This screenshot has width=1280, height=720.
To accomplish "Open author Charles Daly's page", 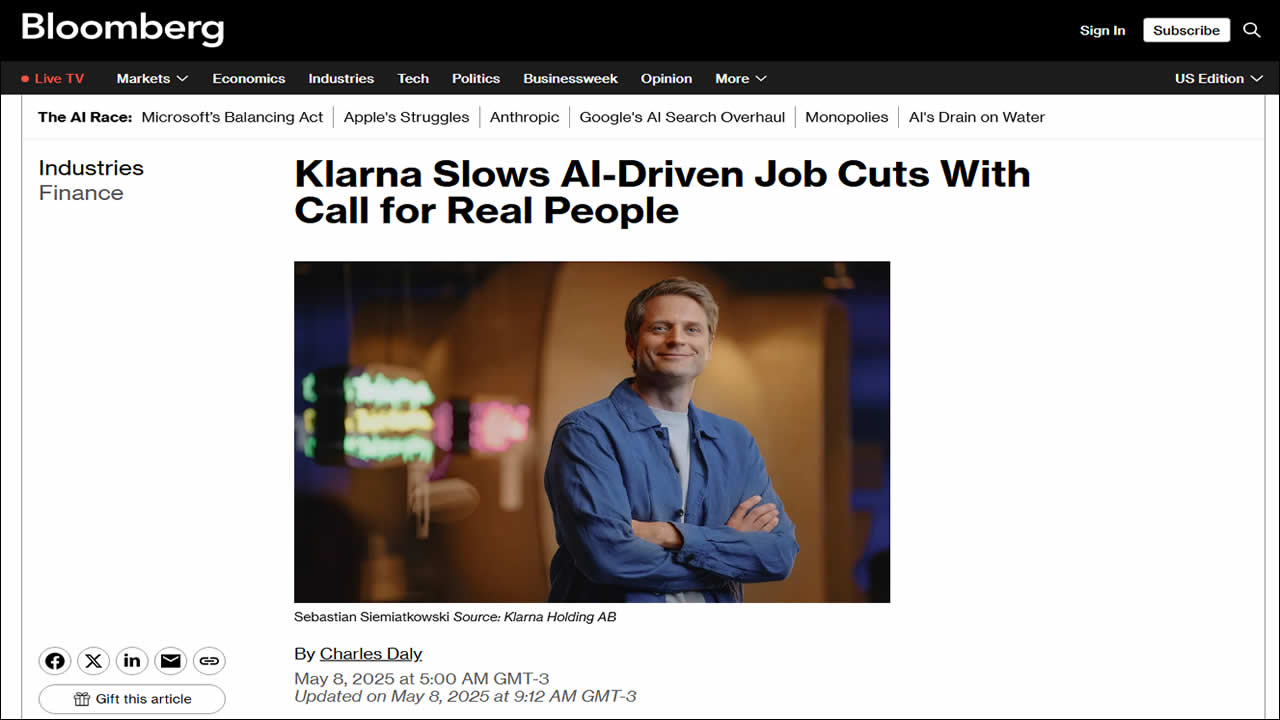I will coord(371,653).
